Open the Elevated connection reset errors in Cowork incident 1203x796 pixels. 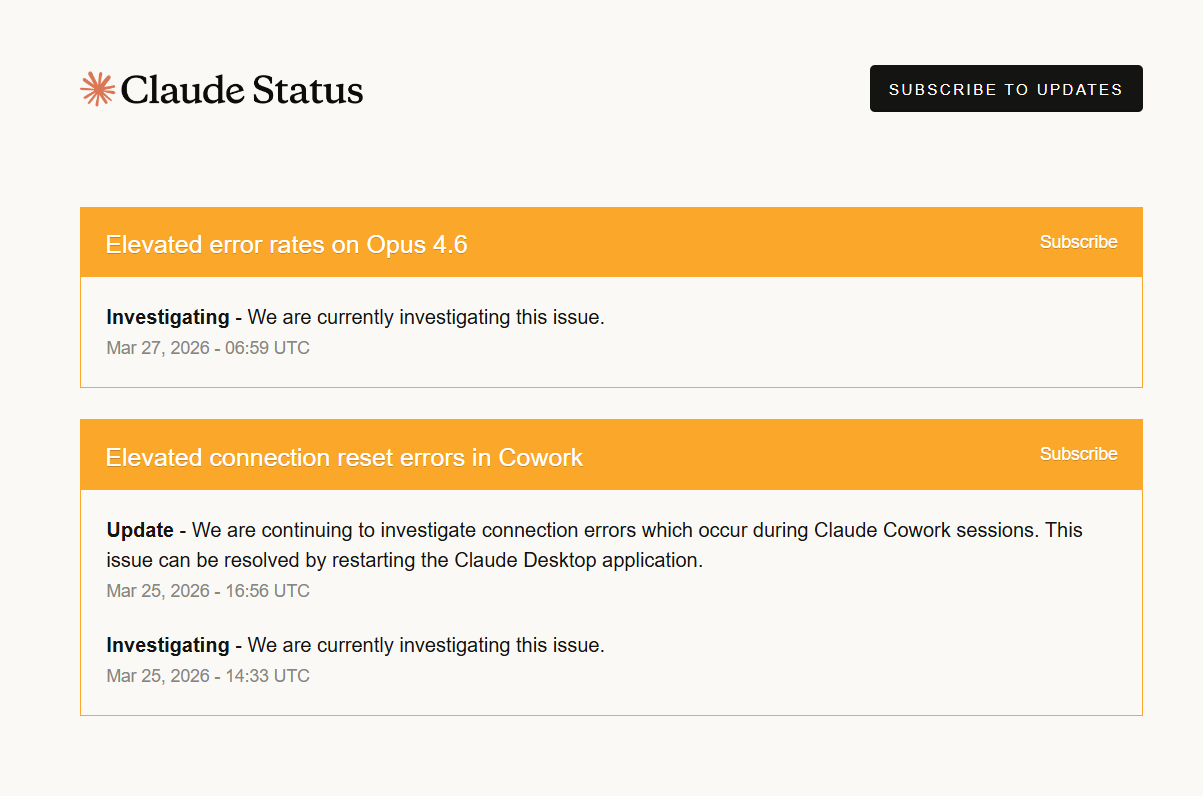(344, 457)
